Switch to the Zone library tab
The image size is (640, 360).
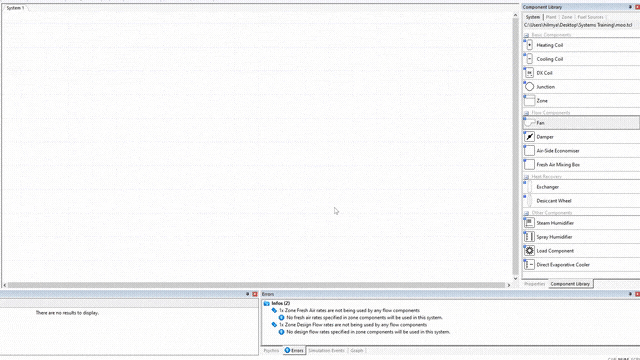(567, 17)
